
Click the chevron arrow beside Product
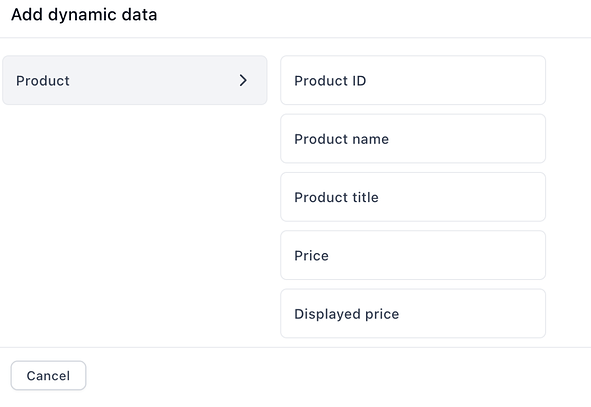click(x=243, y=80)
